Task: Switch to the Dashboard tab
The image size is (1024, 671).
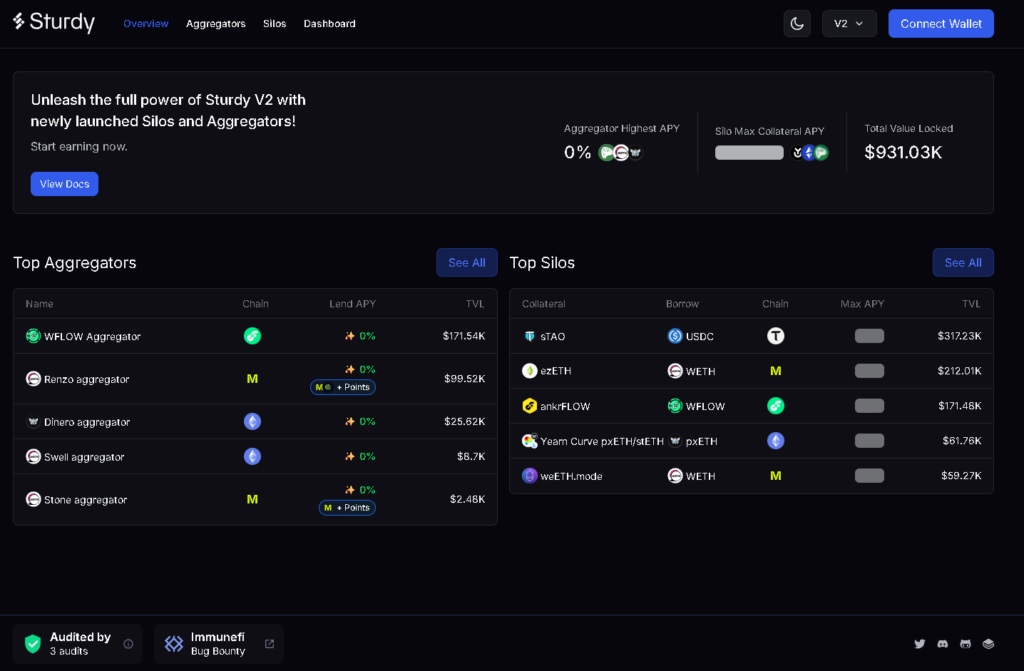Action: 329,23
